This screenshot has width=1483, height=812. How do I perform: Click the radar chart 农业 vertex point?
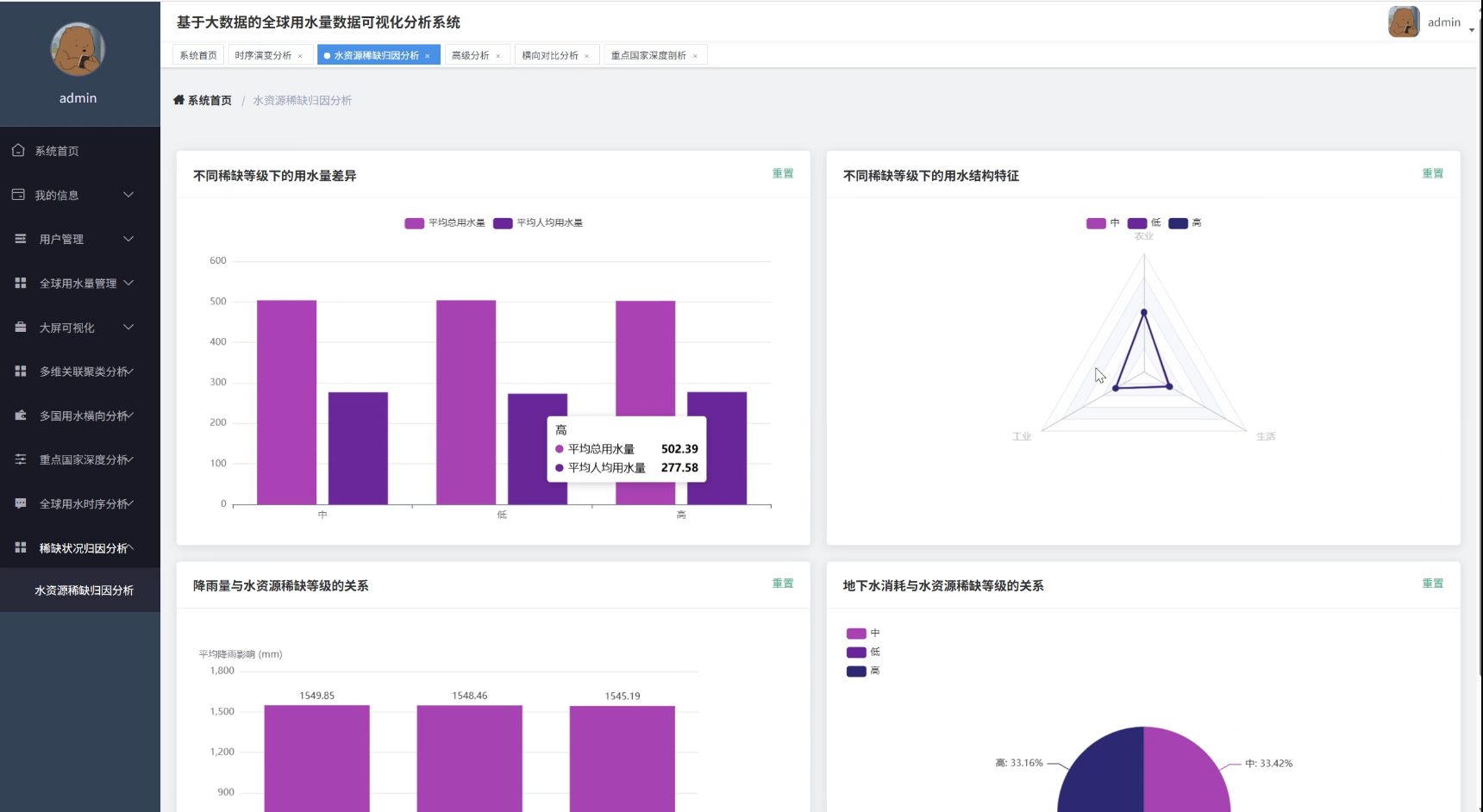(1144, 312)
